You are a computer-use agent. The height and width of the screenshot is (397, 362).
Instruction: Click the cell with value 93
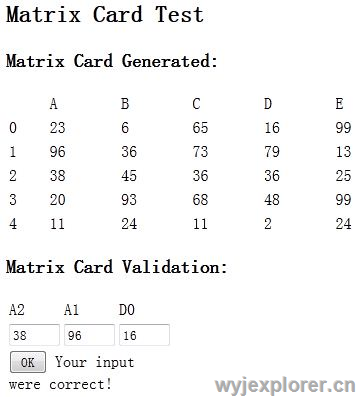point(129,200)
